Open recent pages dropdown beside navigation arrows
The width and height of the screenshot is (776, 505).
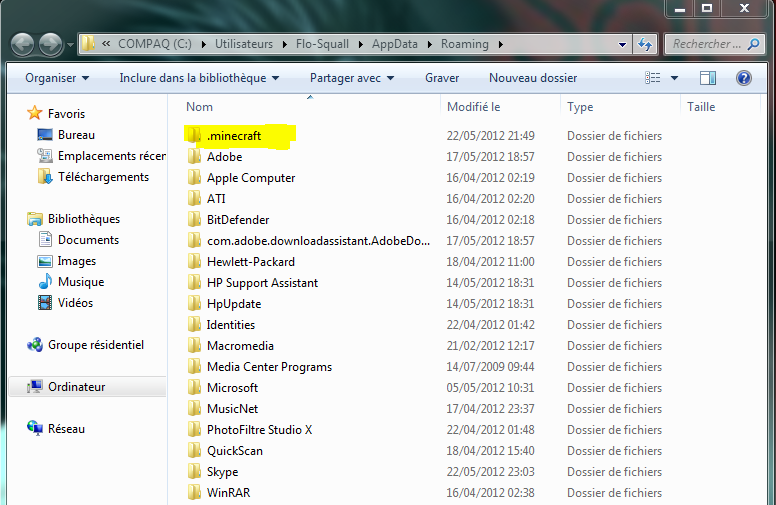point(70,45)
